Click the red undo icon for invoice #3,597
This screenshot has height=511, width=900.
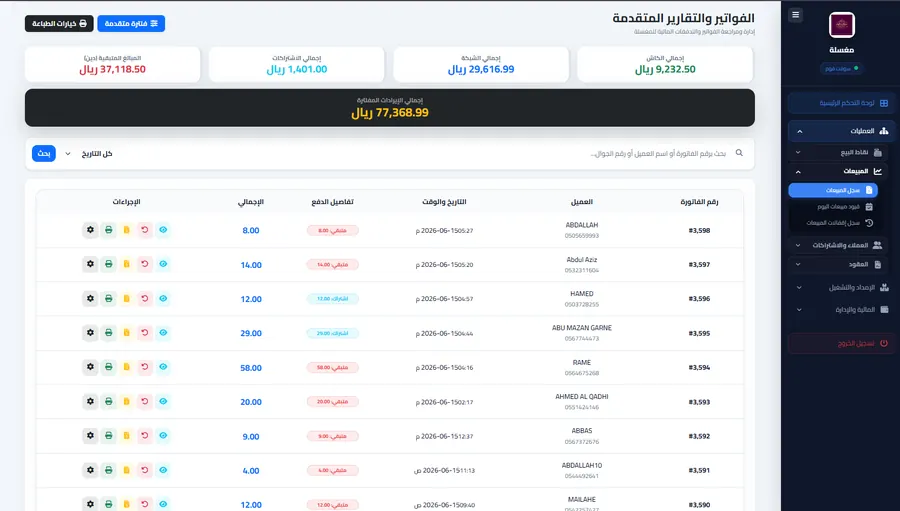145,264
